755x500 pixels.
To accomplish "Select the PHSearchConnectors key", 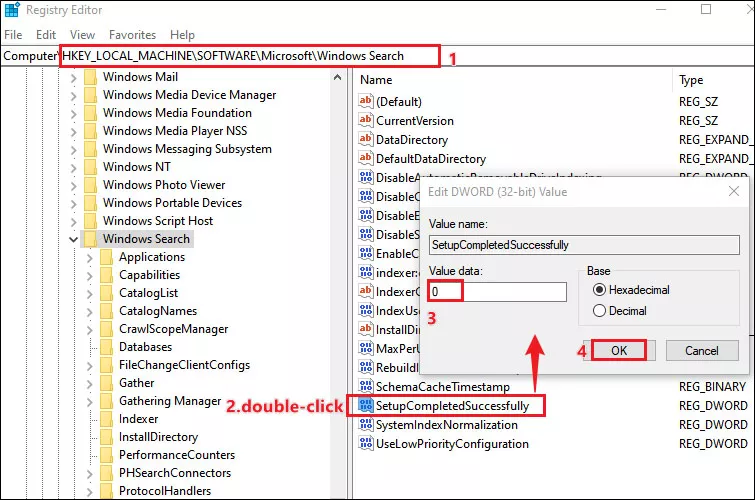I will click(x=175, y=473).
